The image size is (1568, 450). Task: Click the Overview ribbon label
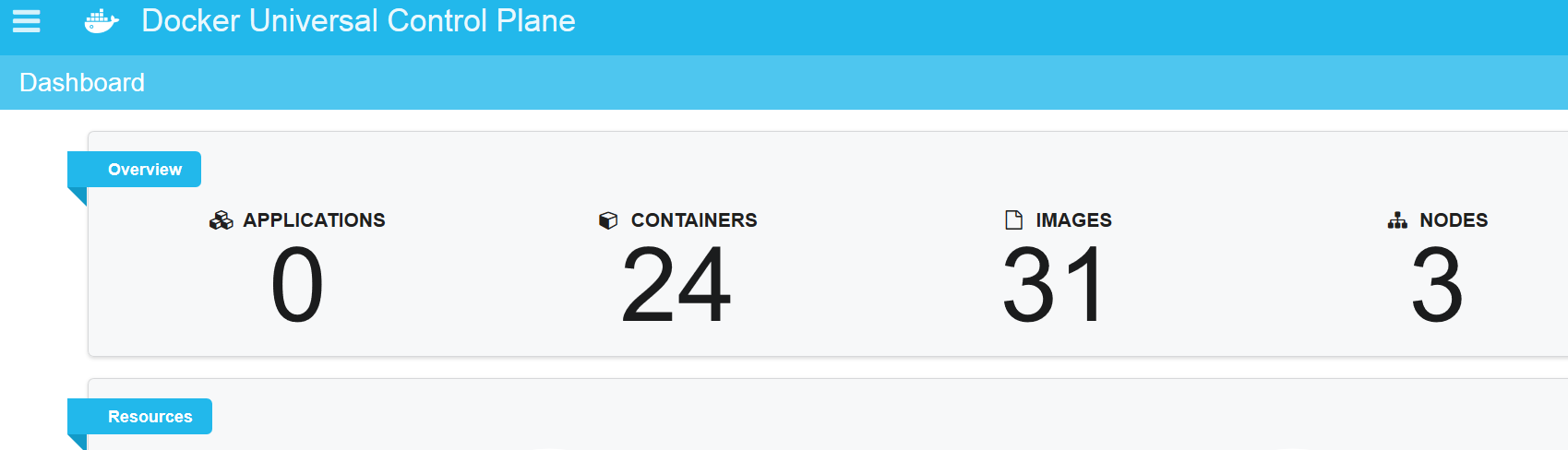(144, 170)
